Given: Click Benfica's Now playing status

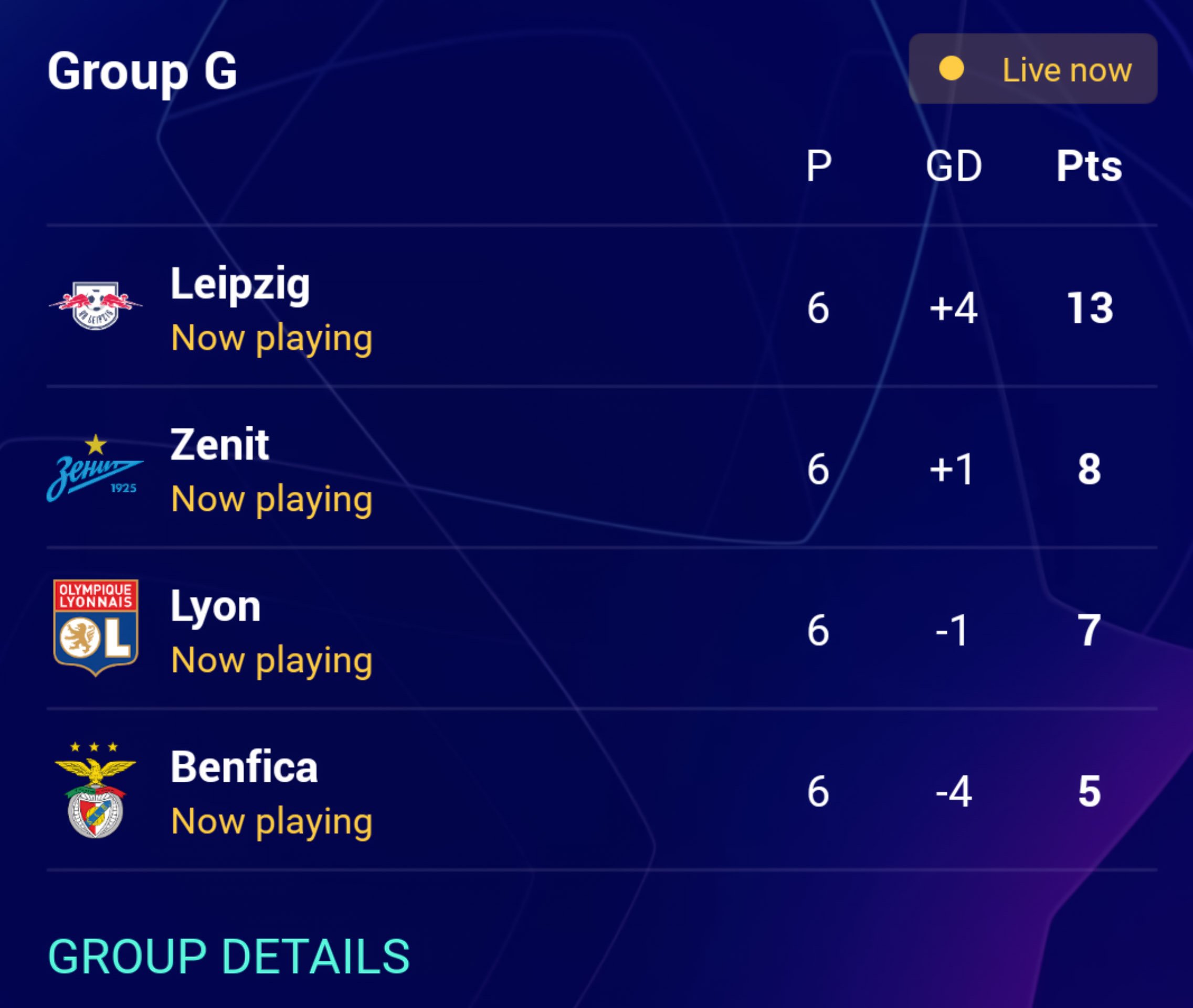Looking at the screenshot, I should coord(272,822).
